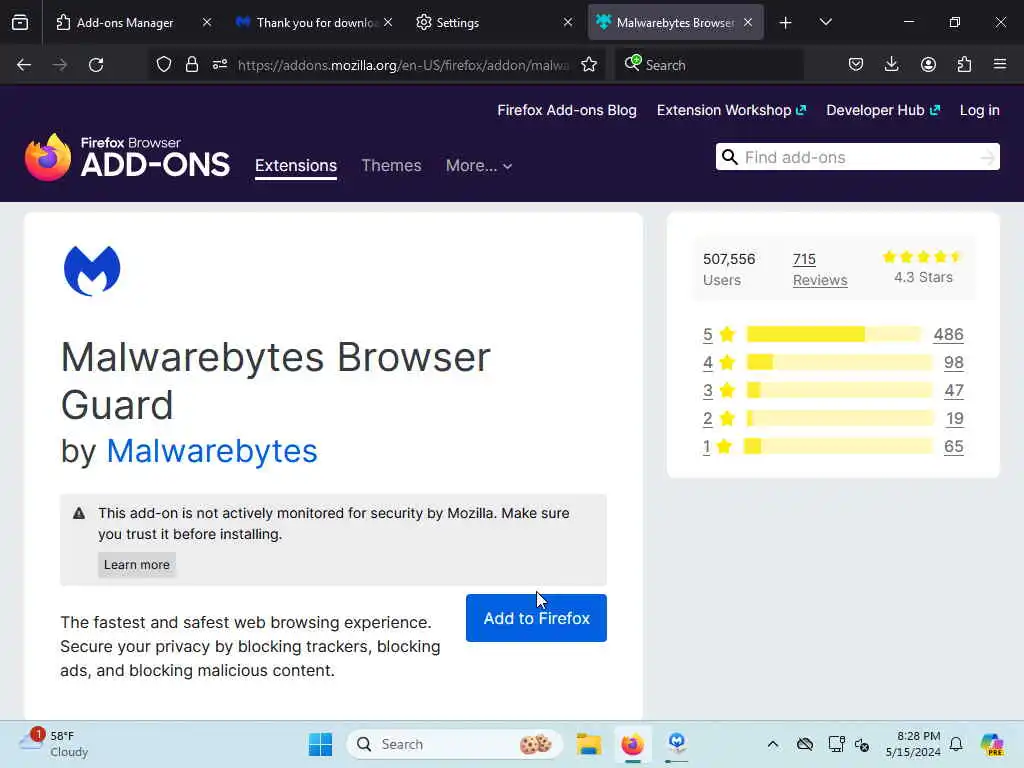Open the Extension Workshop link
Screen dimensions: 1024x768
tap(731, 110)
